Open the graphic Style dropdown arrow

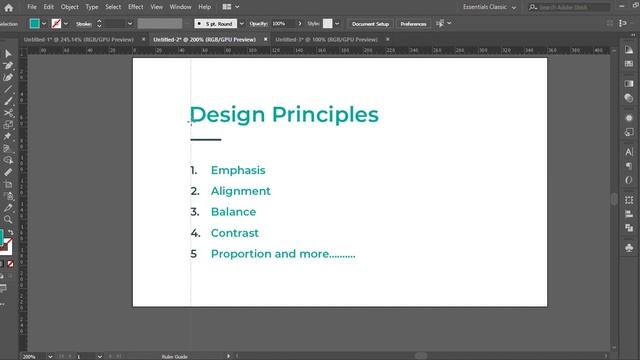[x=337, y=24]
